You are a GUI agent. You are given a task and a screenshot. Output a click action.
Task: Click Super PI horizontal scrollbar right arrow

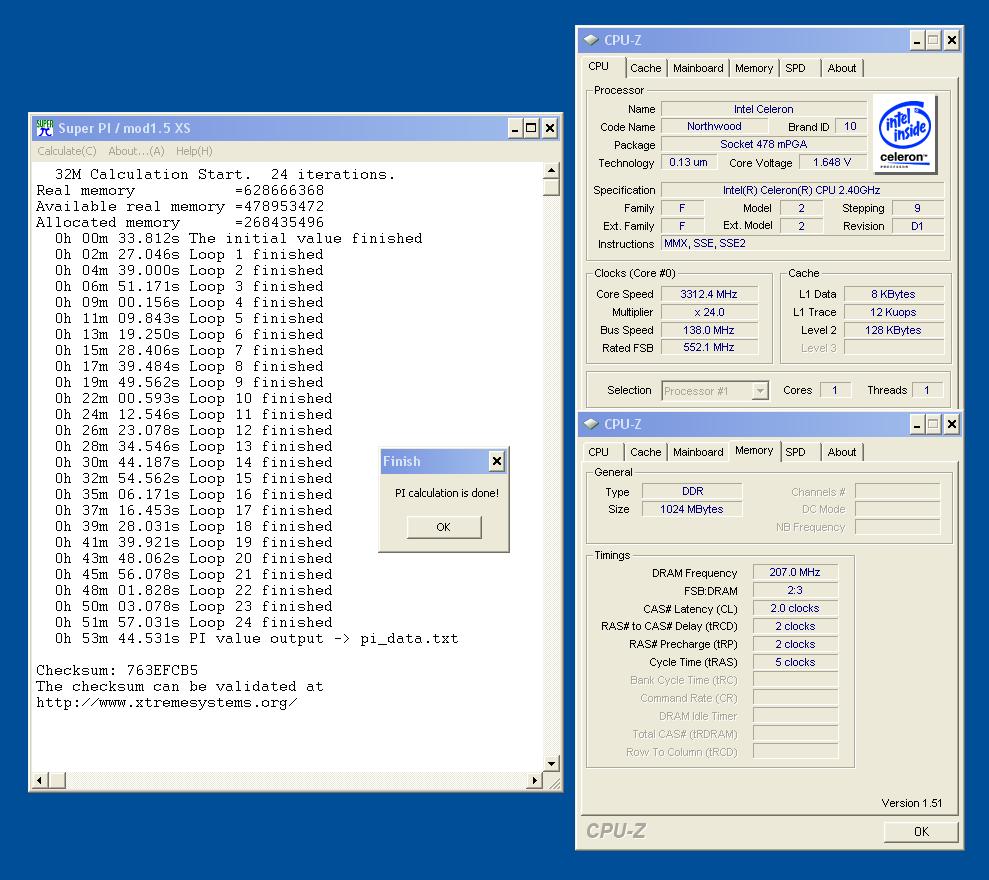535,780
